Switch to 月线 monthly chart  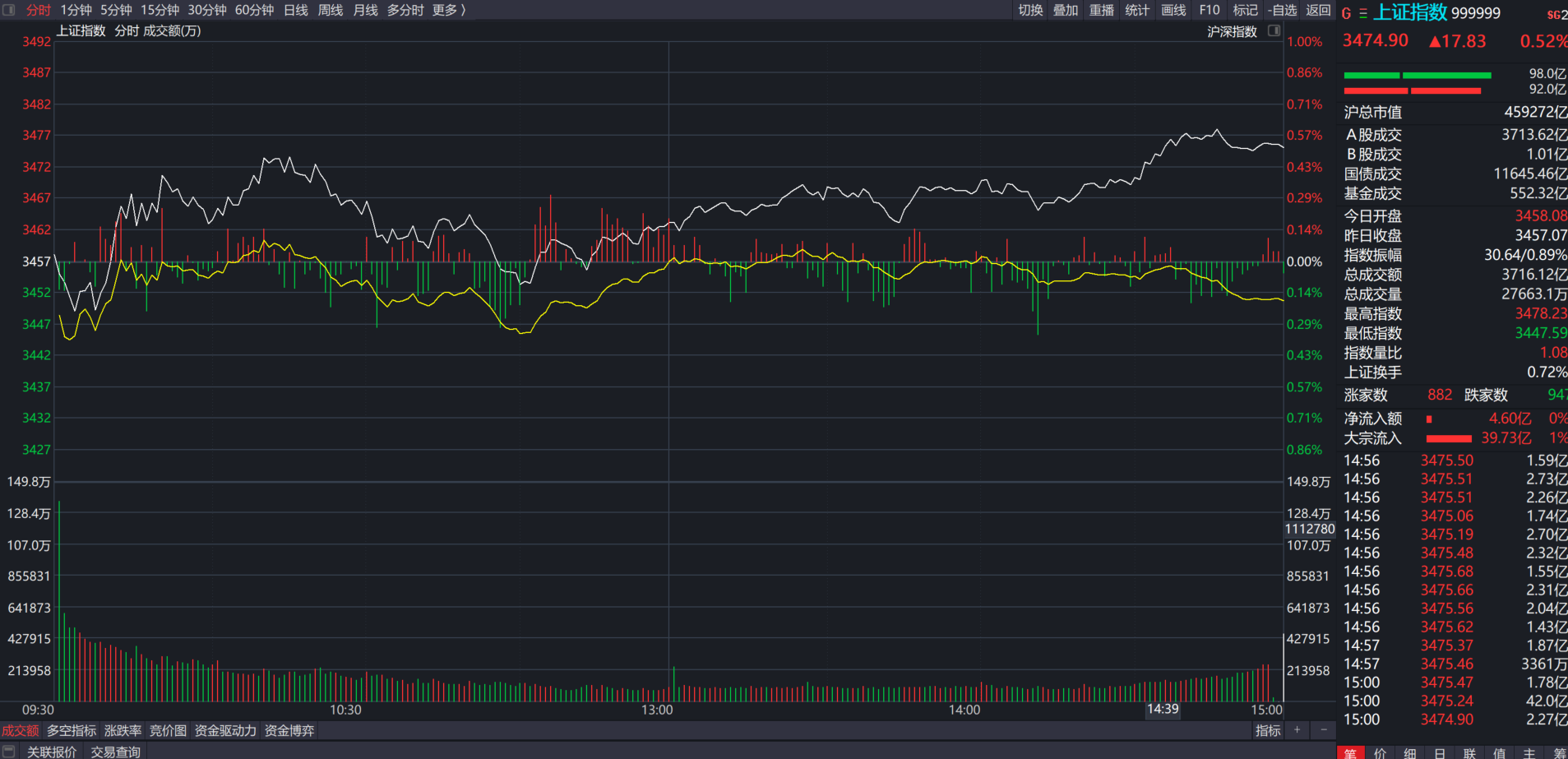coord(366,10)
